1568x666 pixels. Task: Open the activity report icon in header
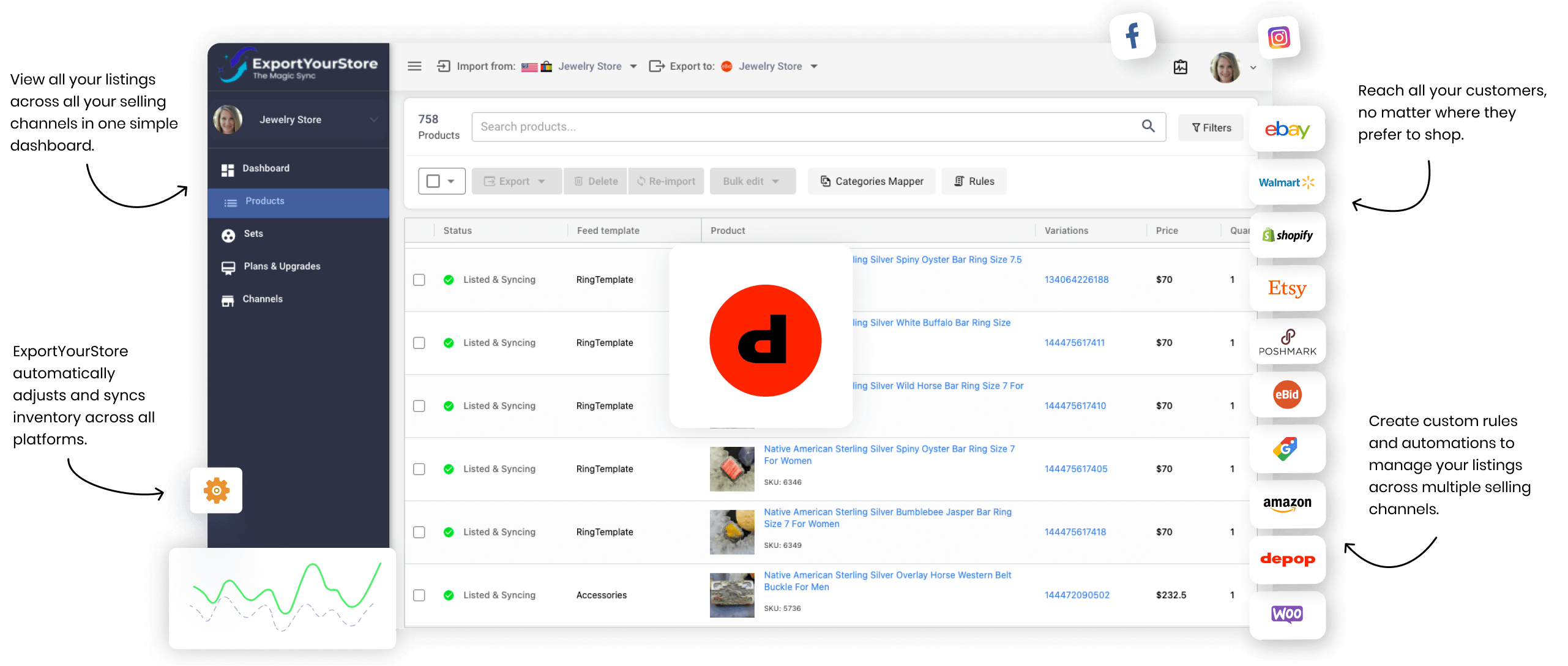click(x=1180, y=67)
